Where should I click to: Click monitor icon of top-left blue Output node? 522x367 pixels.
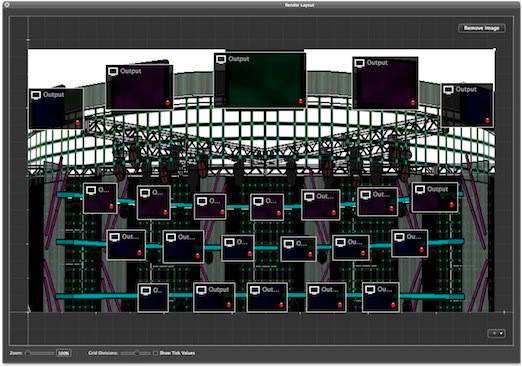36,95
